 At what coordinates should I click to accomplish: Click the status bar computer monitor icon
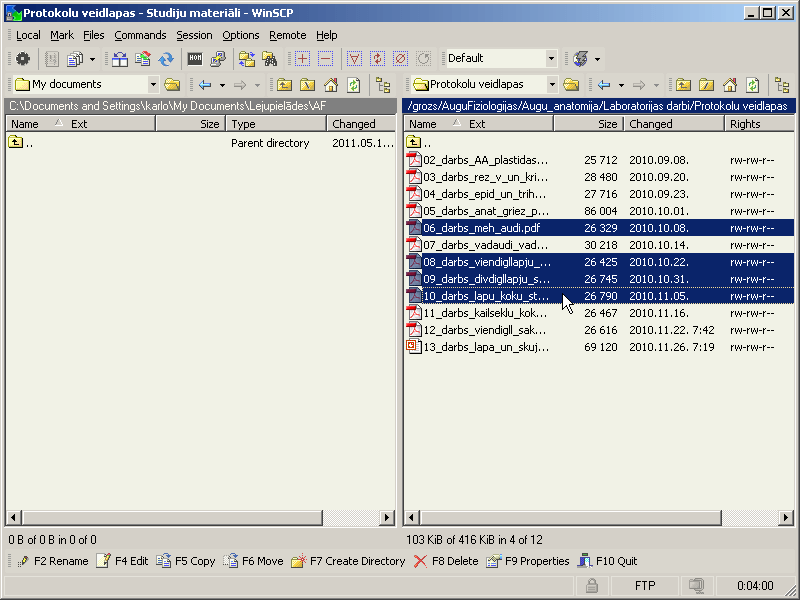click(696, 586)
